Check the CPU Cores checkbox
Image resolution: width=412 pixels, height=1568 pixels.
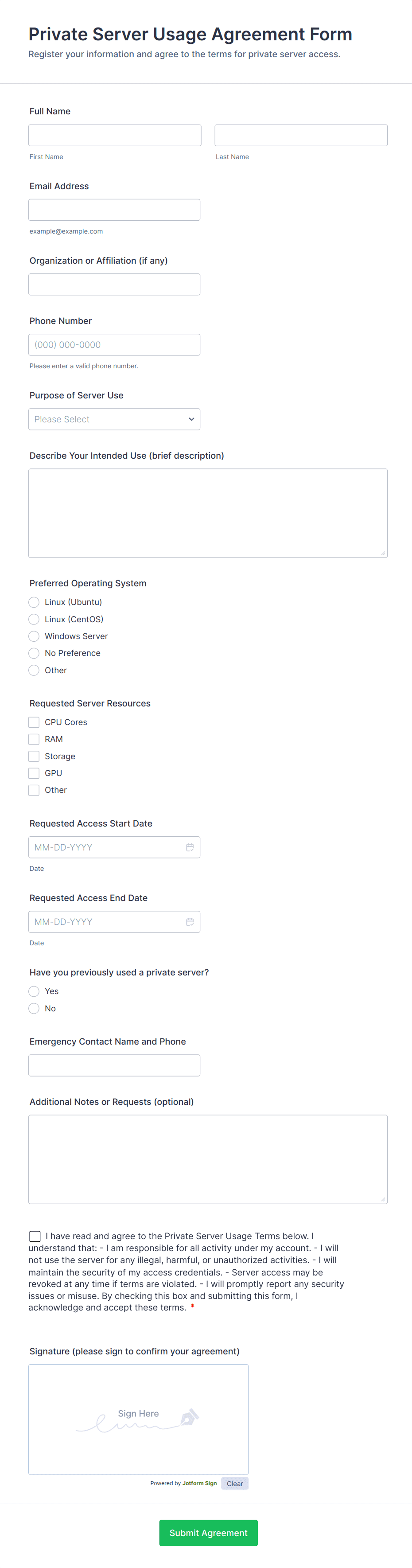pyautogui.click(x=34, y=722)
